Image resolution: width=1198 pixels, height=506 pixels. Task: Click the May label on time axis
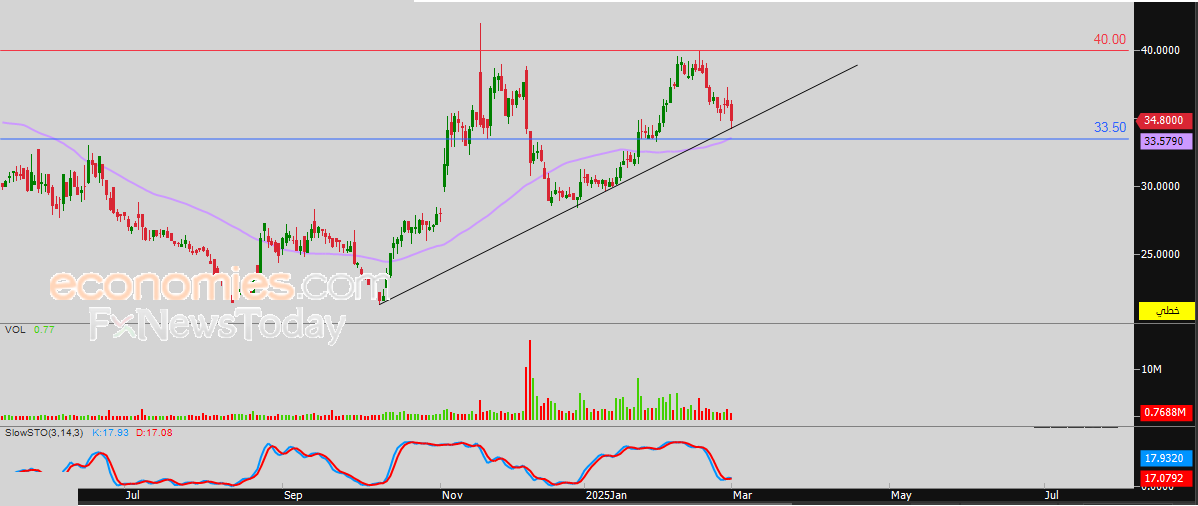coord(902,496)
